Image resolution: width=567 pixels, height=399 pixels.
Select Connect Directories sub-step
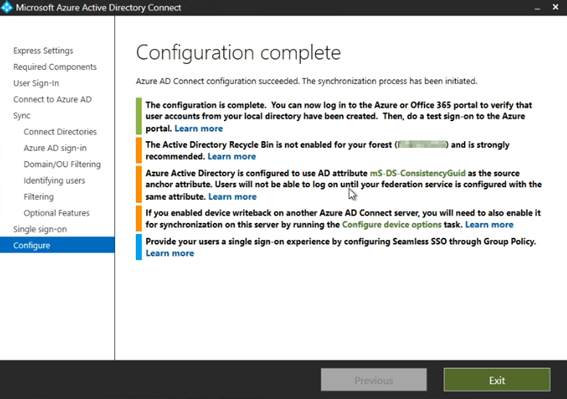pyautogui.click(x=60, y=132)
